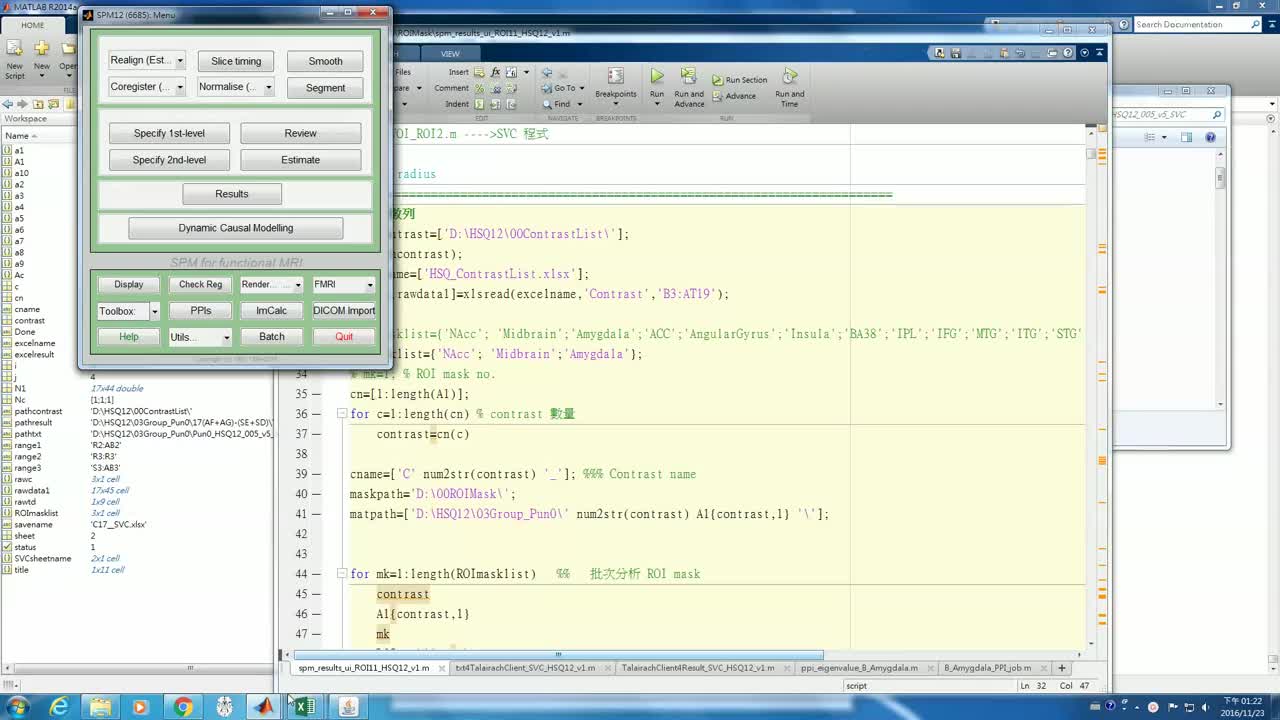
Task: Open Excel from the taskbar
Action: [x=304, y=706]
